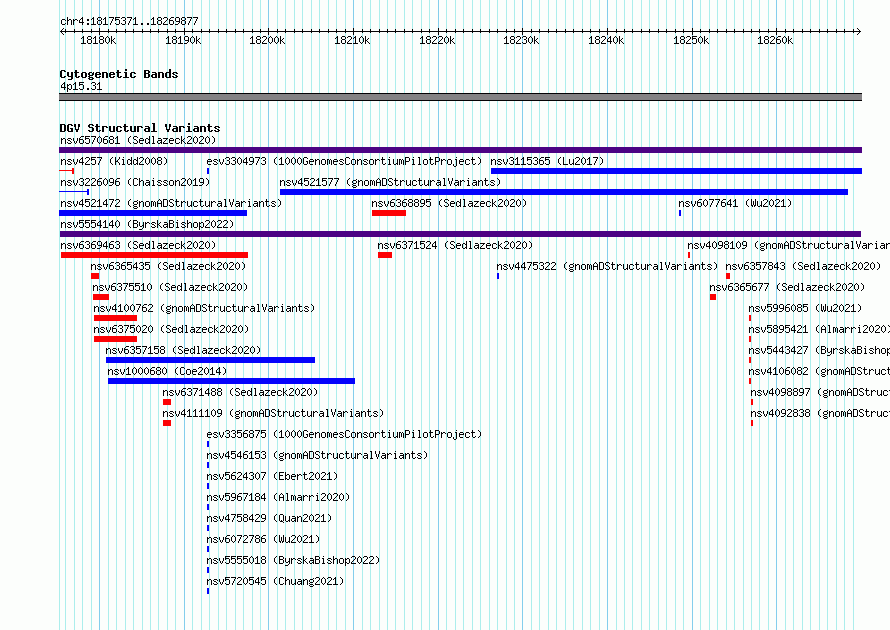Click the 18200k ruler tick label
Image resolution: width=890 pixels, height=630 pixels.
(267, 40)
